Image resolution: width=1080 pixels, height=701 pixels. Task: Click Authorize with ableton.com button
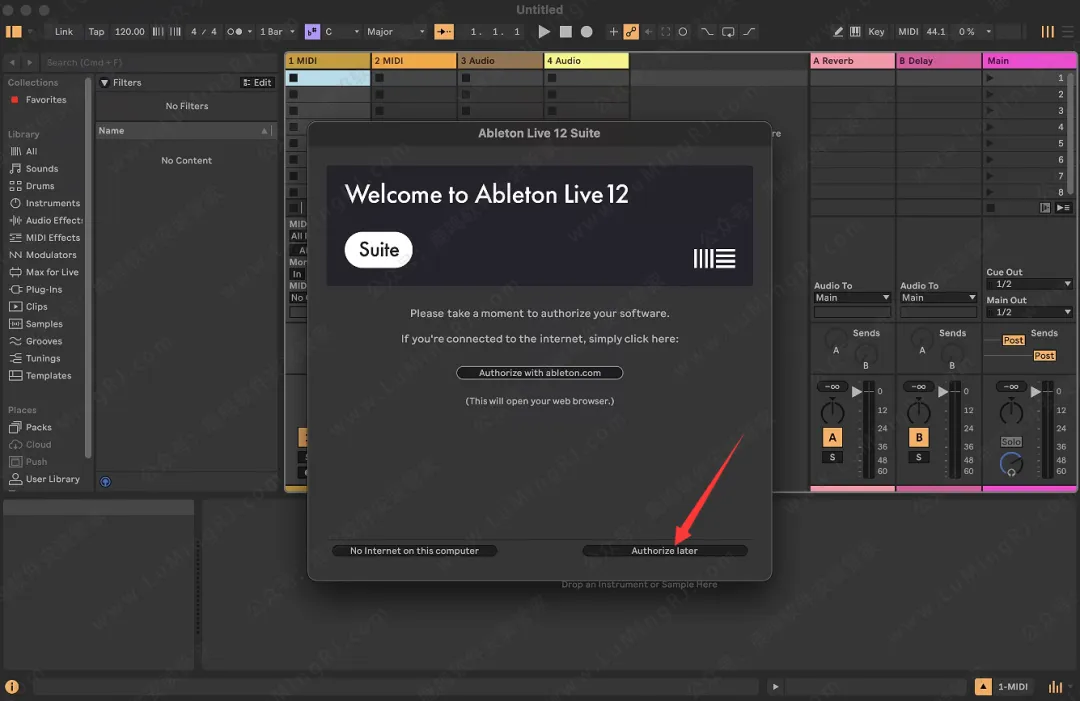click(x=540, y=373)
